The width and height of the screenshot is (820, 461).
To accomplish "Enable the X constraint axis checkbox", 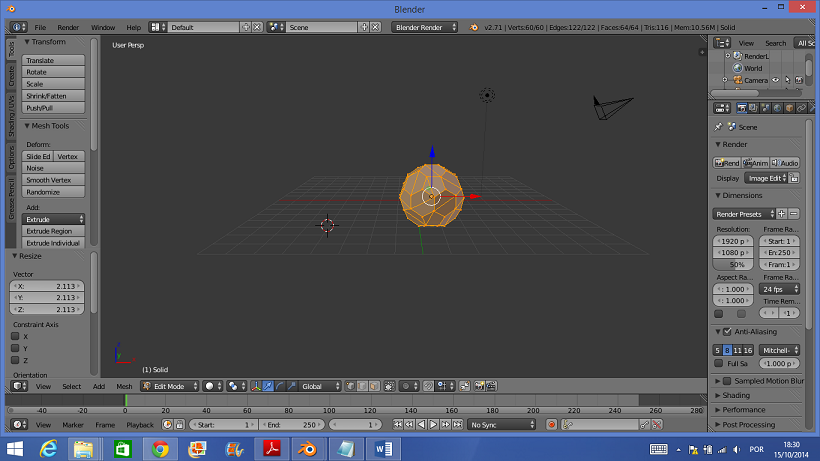I will (15, 337).
